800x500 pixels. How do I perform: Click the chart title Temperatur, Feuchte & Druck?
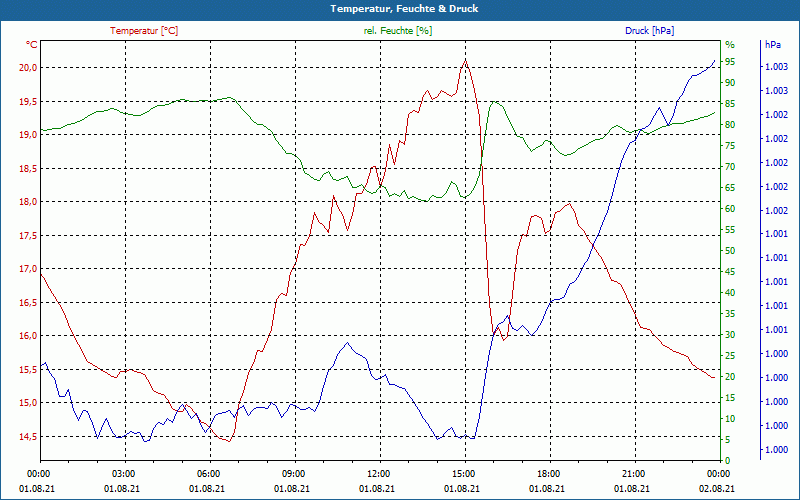pos(404,9)
